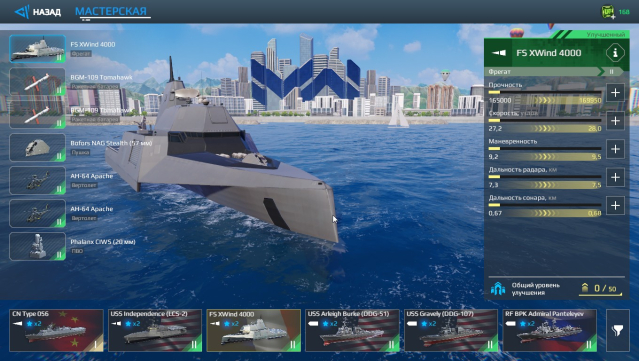
Task: Upgrade Скорость with its plus button
Action: (x=615, y=121)
